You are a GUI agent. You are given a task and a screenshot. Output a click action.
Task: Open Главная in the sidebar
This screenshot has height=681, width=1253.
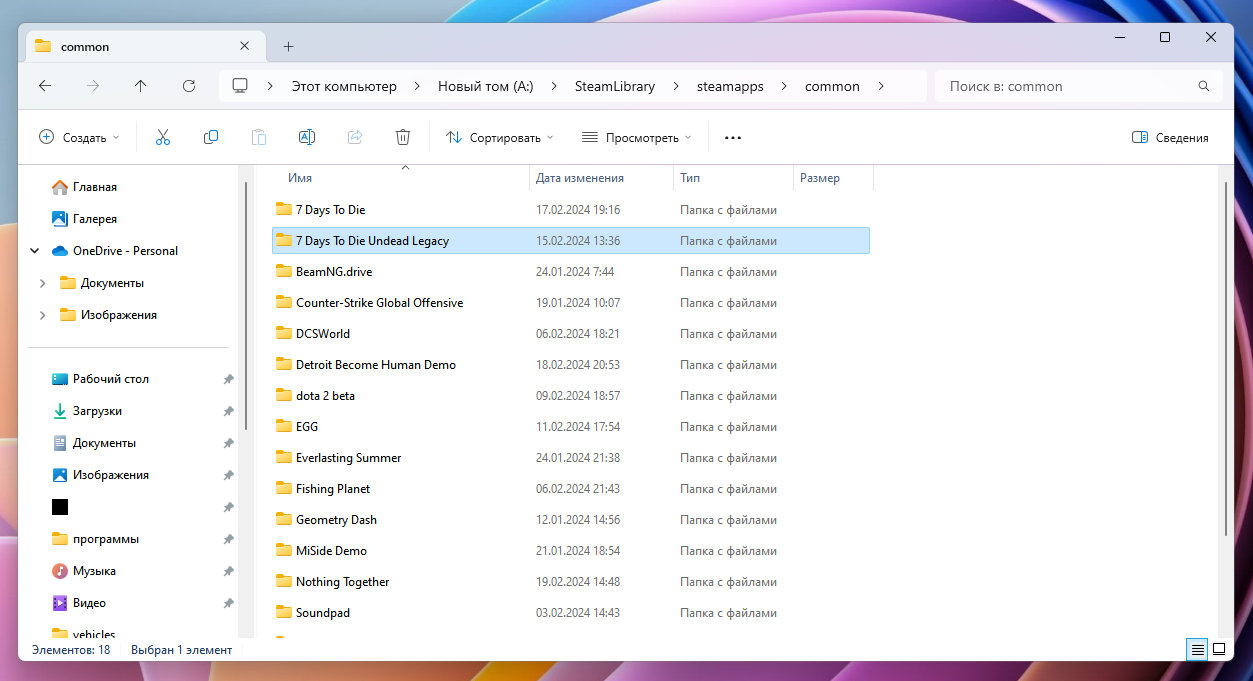click(x=94, y=187)
